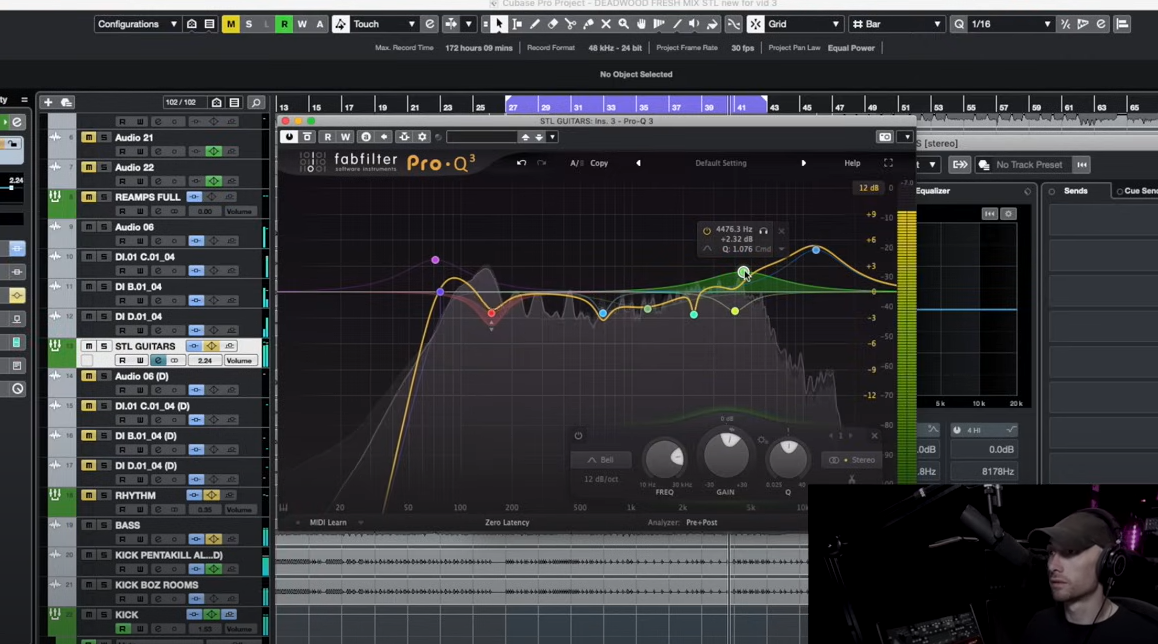Open plugin preset dropdown arrow
This screenshot has height=644, width=1158.
pos(552,137)
